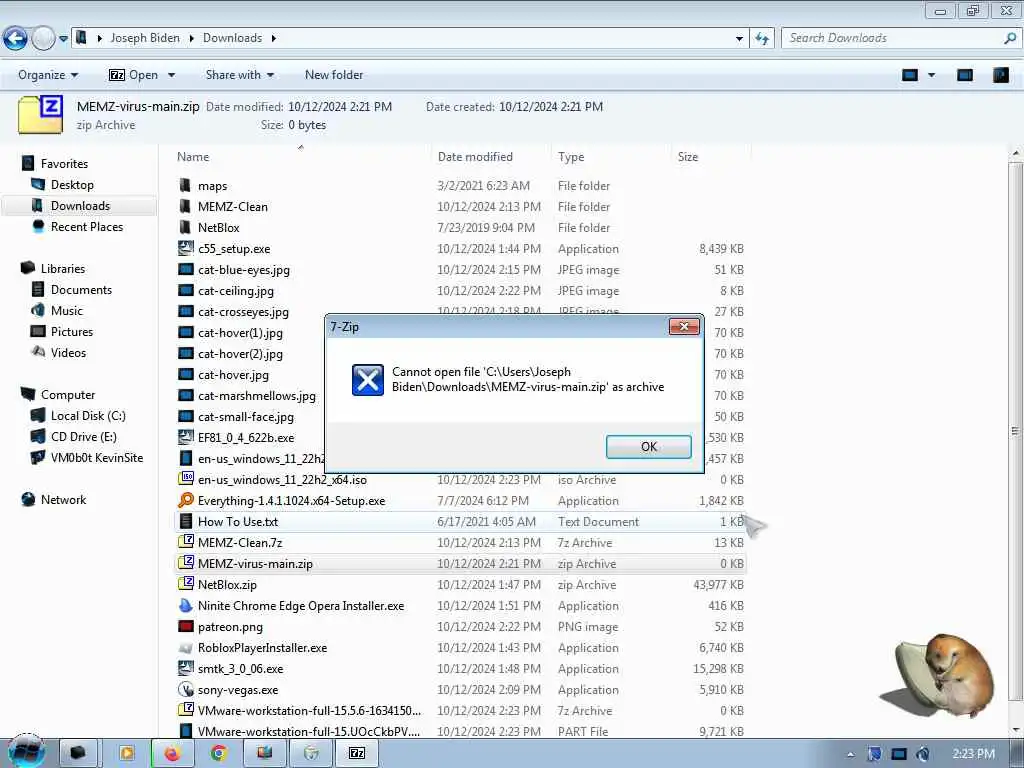Image resolution: width=1024 pixels, height=768 pixels.
Task: Open Firefox from the taskbar
Action: (x=172, y=754)
